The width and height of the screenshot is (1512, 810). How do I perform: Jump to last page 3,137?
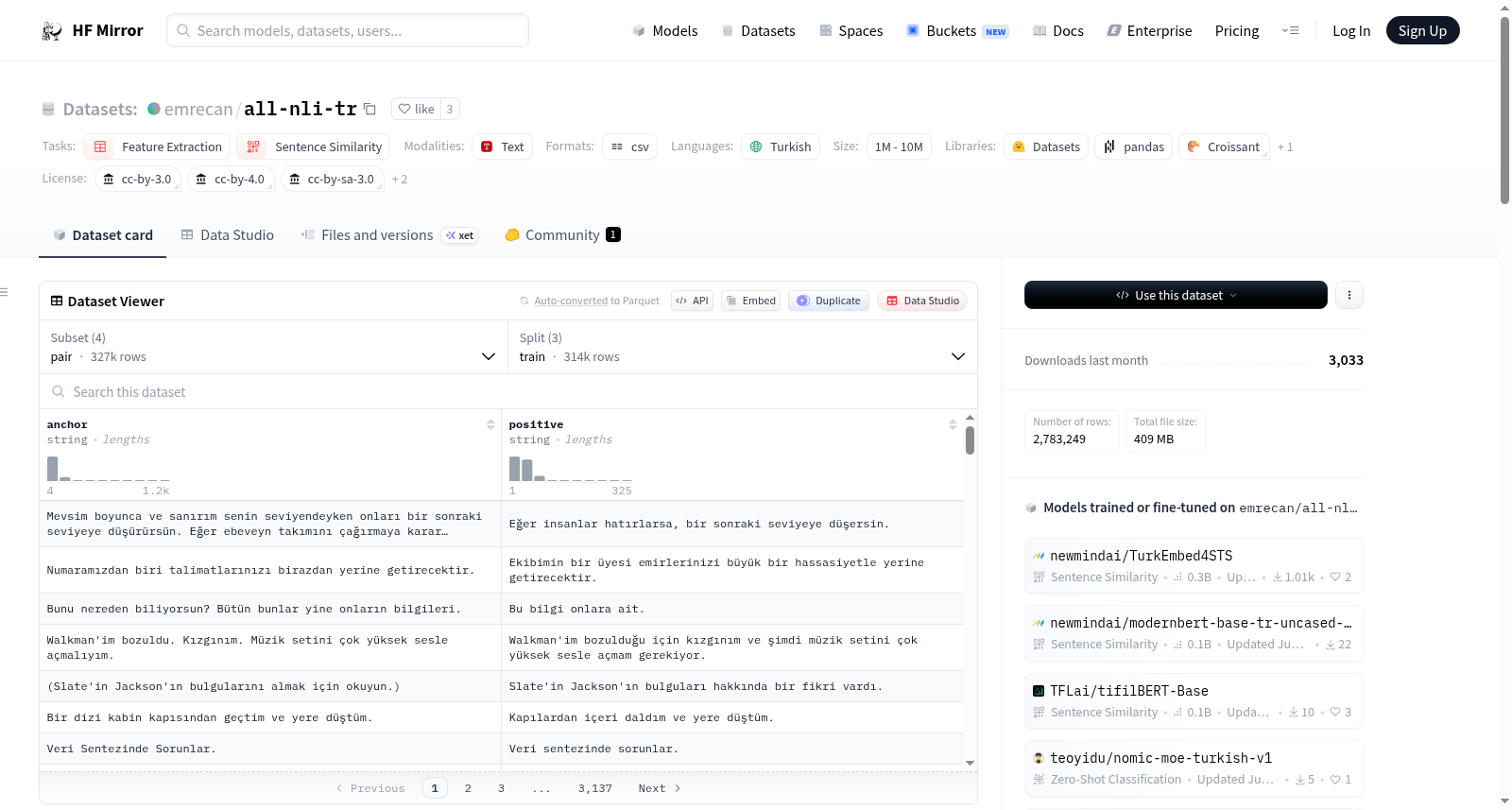tap(595, 788)
